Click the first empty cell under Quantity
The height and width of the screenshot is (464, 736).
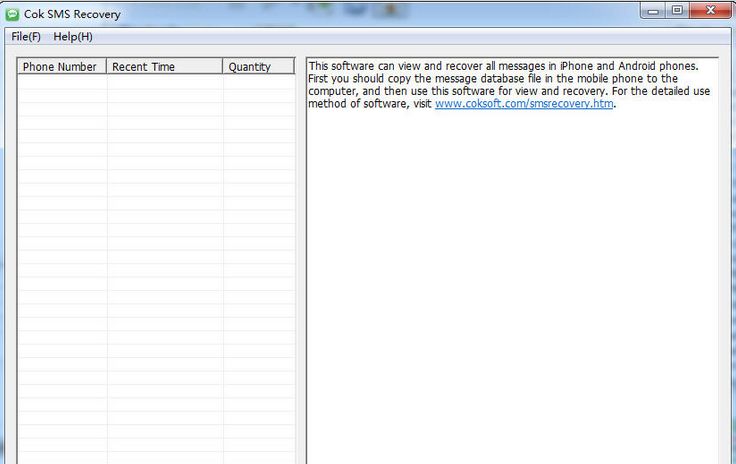coord(258,83)
